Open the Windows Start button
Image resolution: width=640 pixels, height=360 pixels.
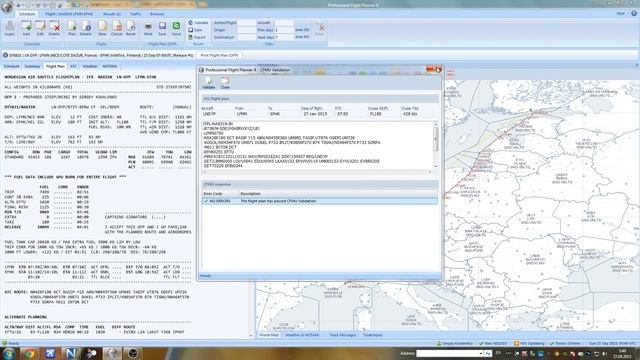[9, 353]
